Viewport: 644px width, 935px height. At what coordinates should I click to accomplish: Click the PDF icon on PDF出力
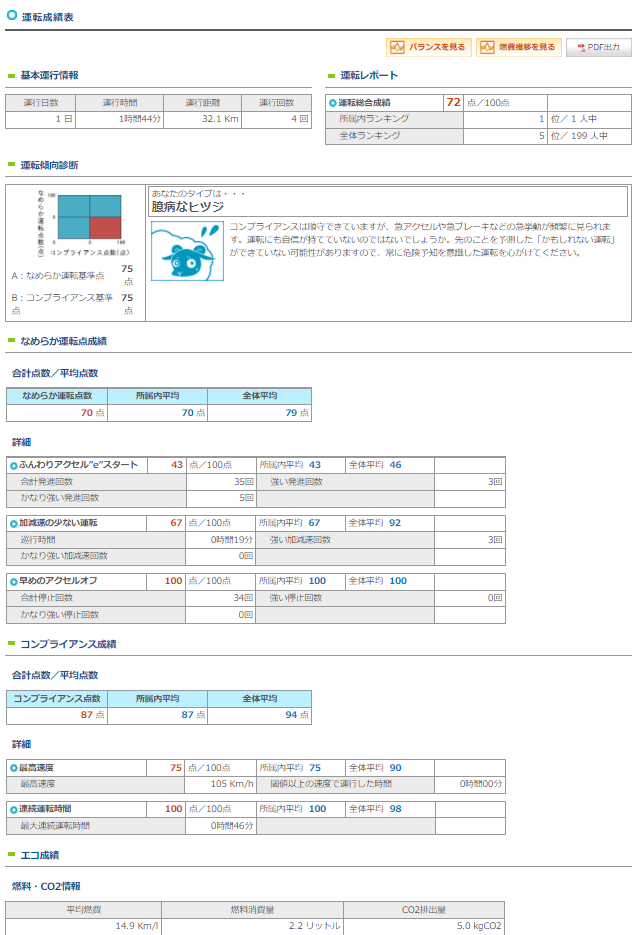pos(581,47)
